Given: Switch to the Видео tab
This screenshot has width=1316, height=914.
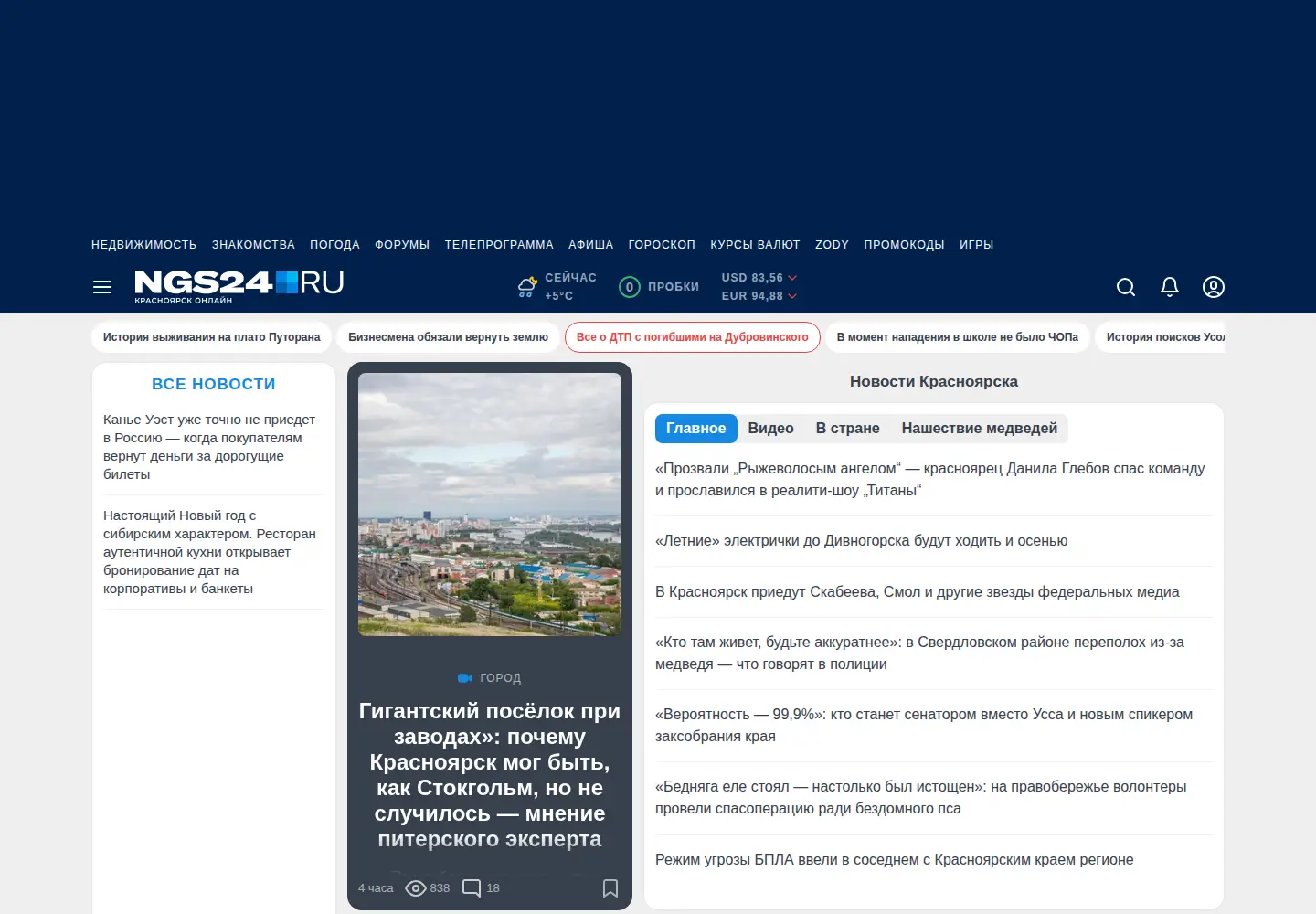Looking at the screenshot, I should coord(771,429).
